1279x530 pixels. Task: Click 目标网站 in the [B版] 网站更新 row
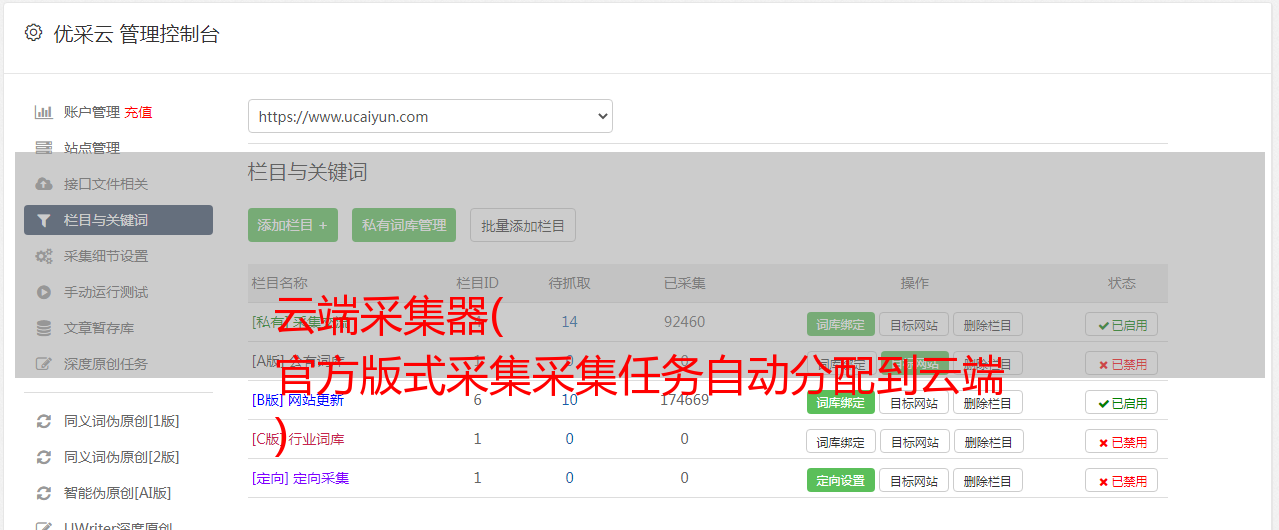tap(914, 402)
